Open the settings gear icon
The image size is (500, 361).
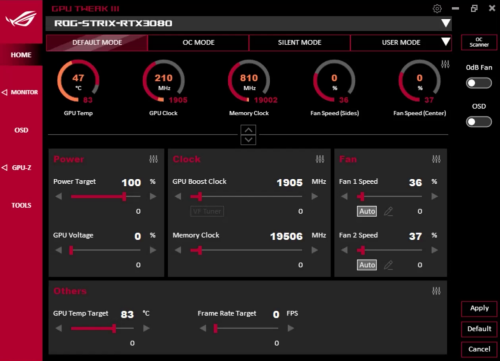(x=437, y=8)
